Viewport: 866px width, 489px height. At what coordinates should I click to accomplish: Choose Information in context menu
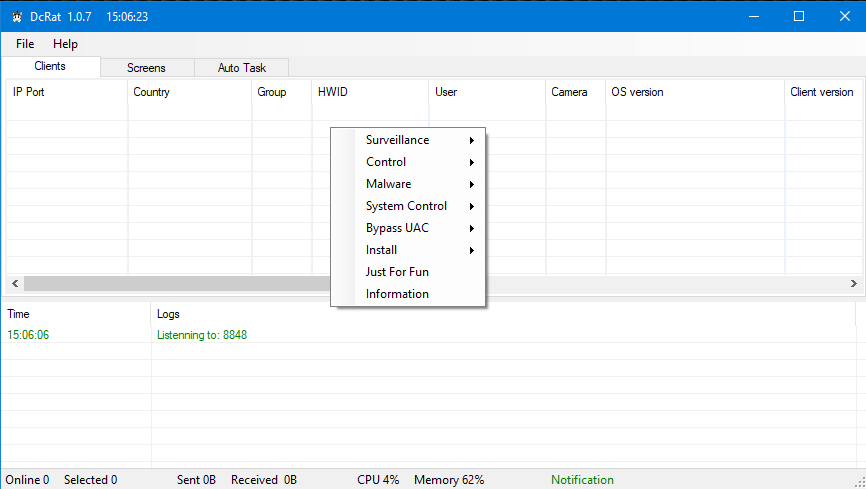[x=408, y=294]
